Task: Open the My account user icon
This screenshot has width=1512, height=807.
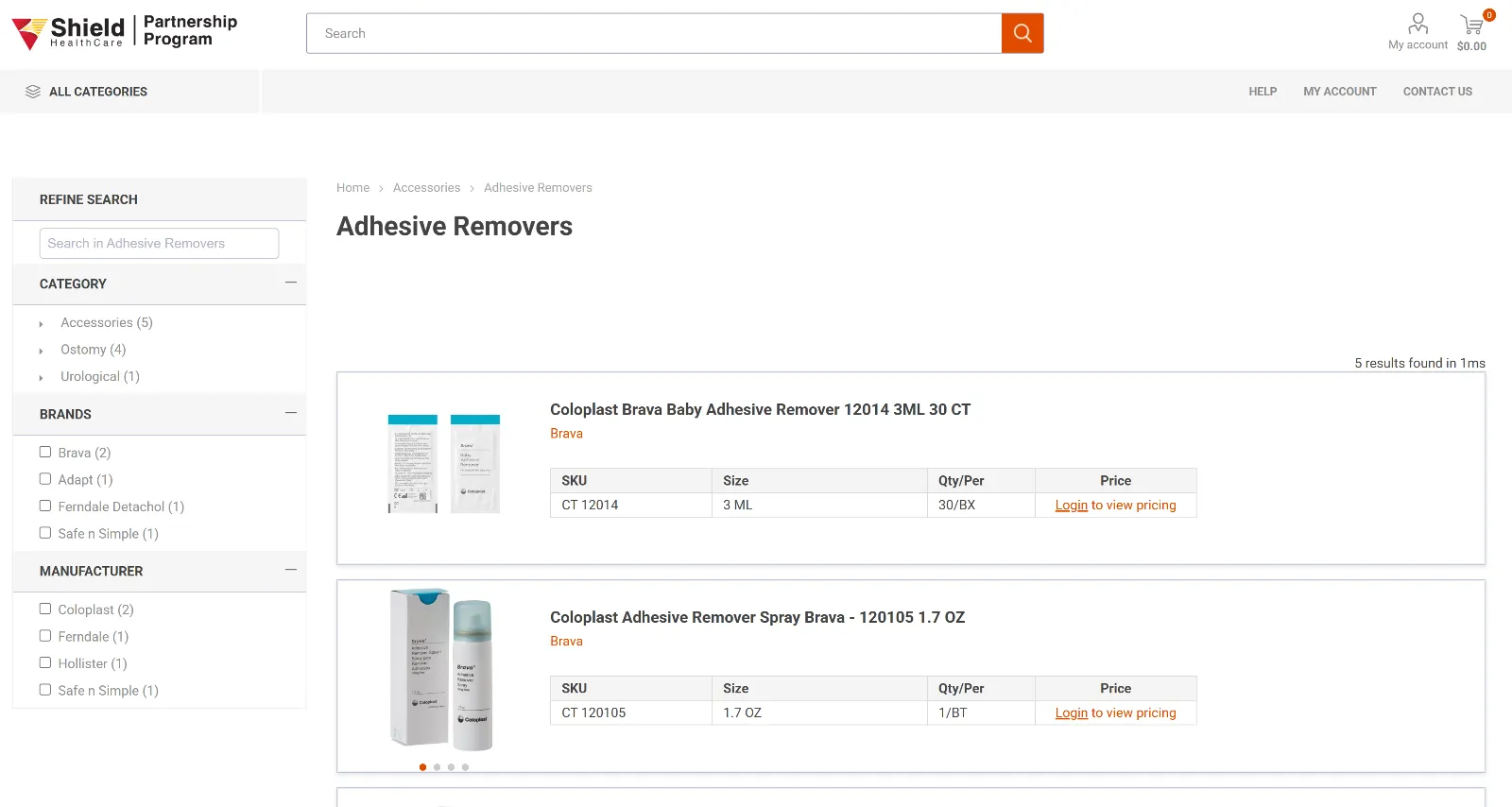Action: pyautogui.click(x=1417, y=23)
